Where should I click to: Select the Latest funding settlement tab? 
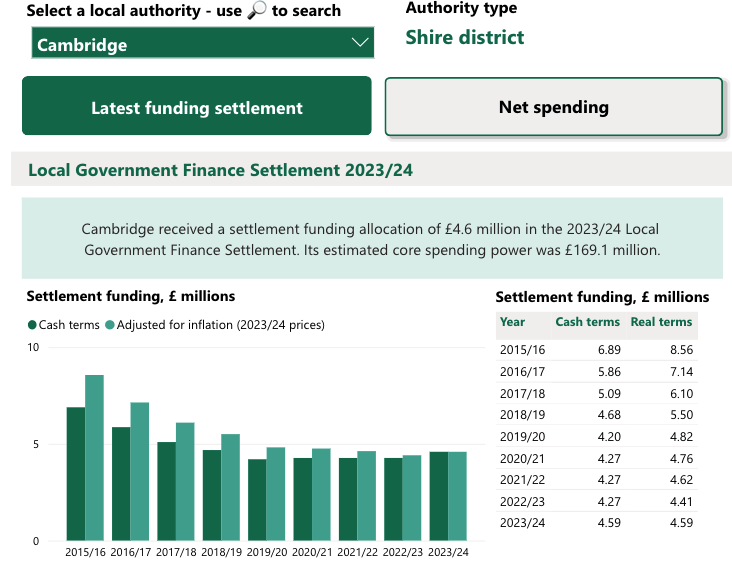tap(196, 107)
